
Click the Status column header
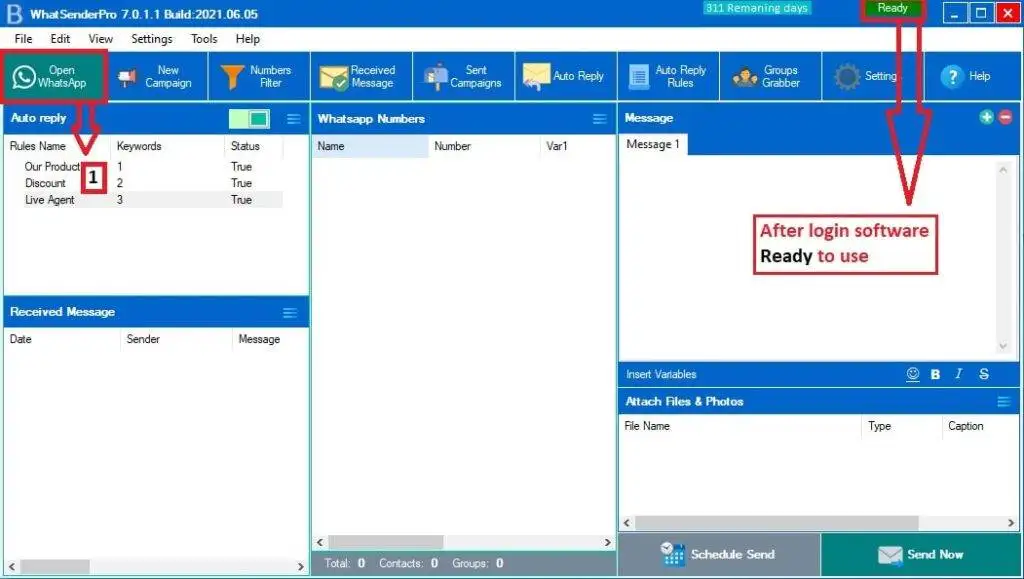click(x=253, y=146)
